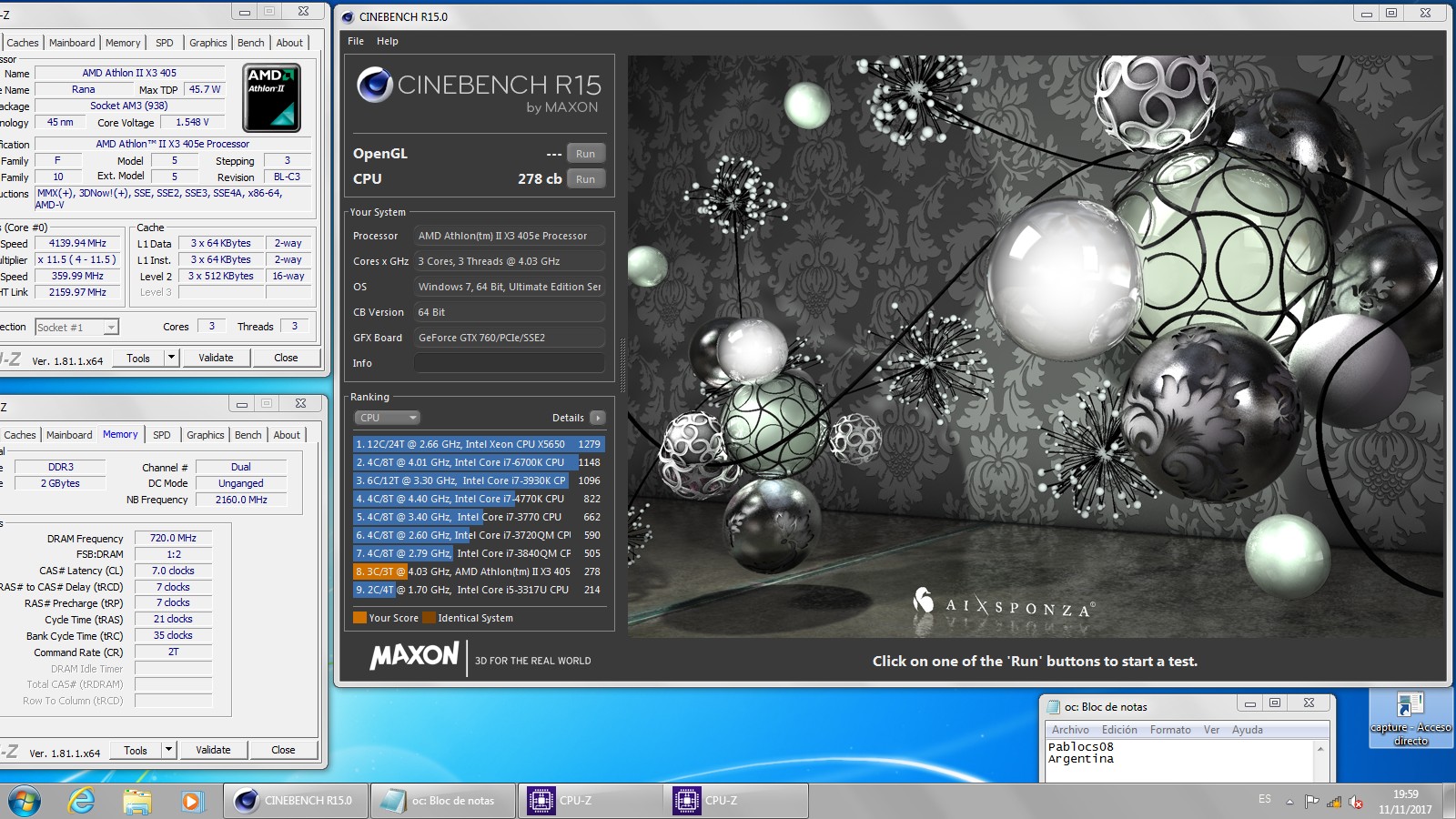Viewport: 1456px width, 819px height.
Task: Click the muted volume tray icon
Action: tap(1356, 802)
